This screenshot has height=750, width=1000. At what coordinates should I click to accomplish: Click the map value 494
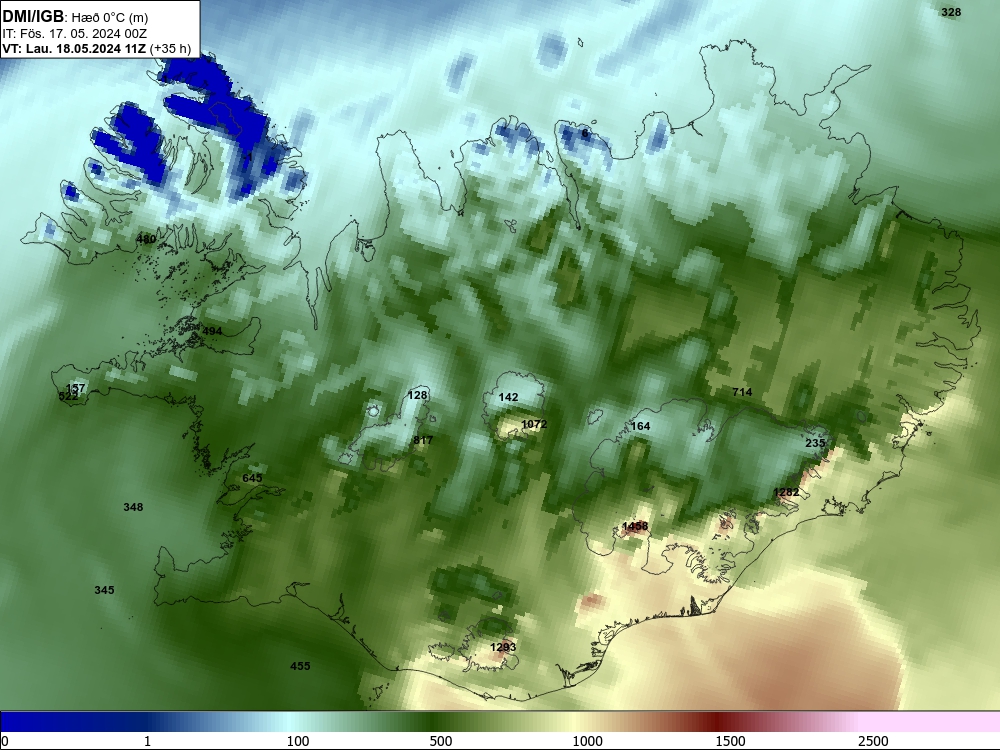click(212, 331)
